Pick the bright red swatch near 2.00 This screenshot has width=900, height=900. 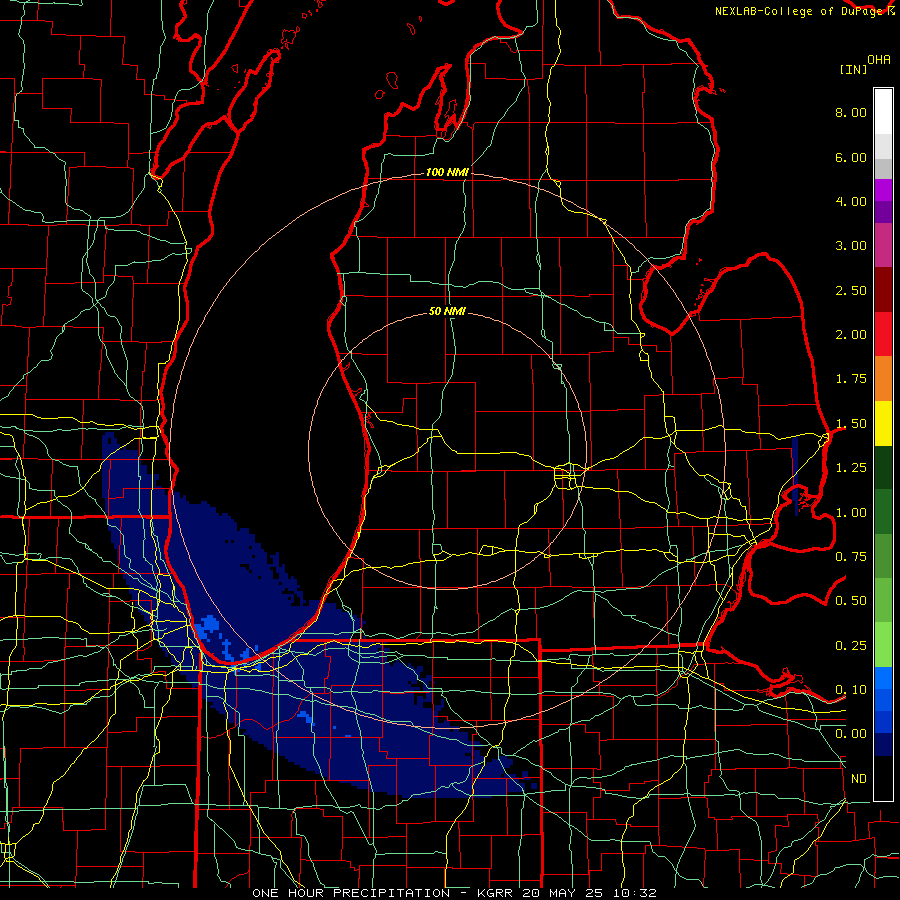click(883, 334)
